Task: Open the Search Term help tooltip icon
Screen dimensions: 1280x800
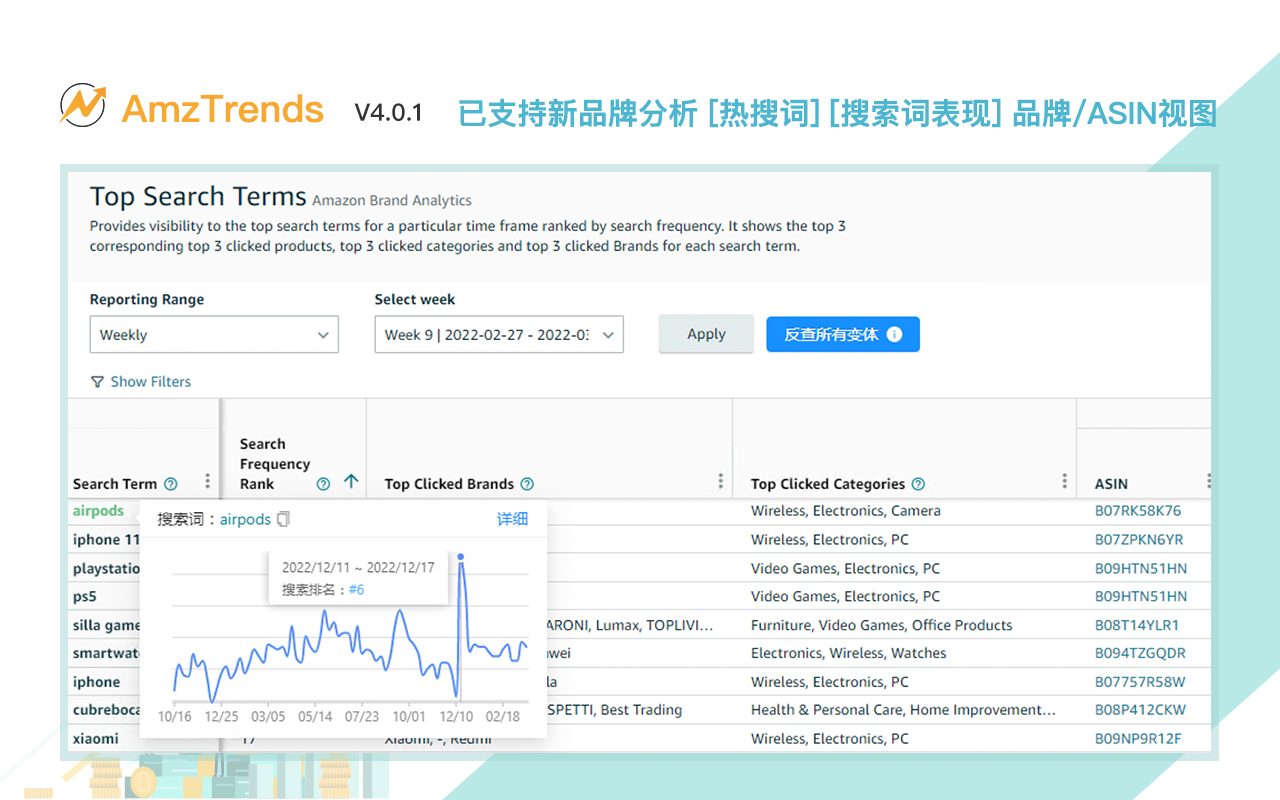Action: click(x=170, y=484)
